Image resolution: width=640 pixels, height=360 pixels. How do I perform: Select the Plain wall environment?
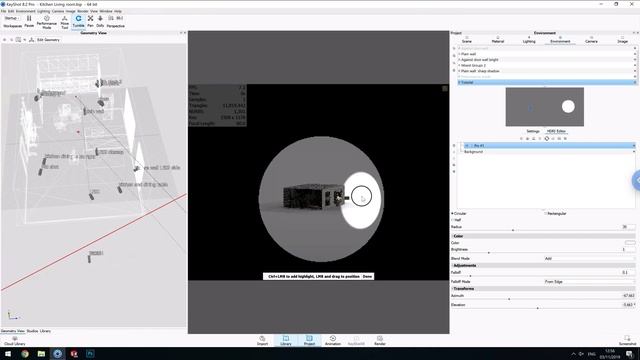[546, 54]
